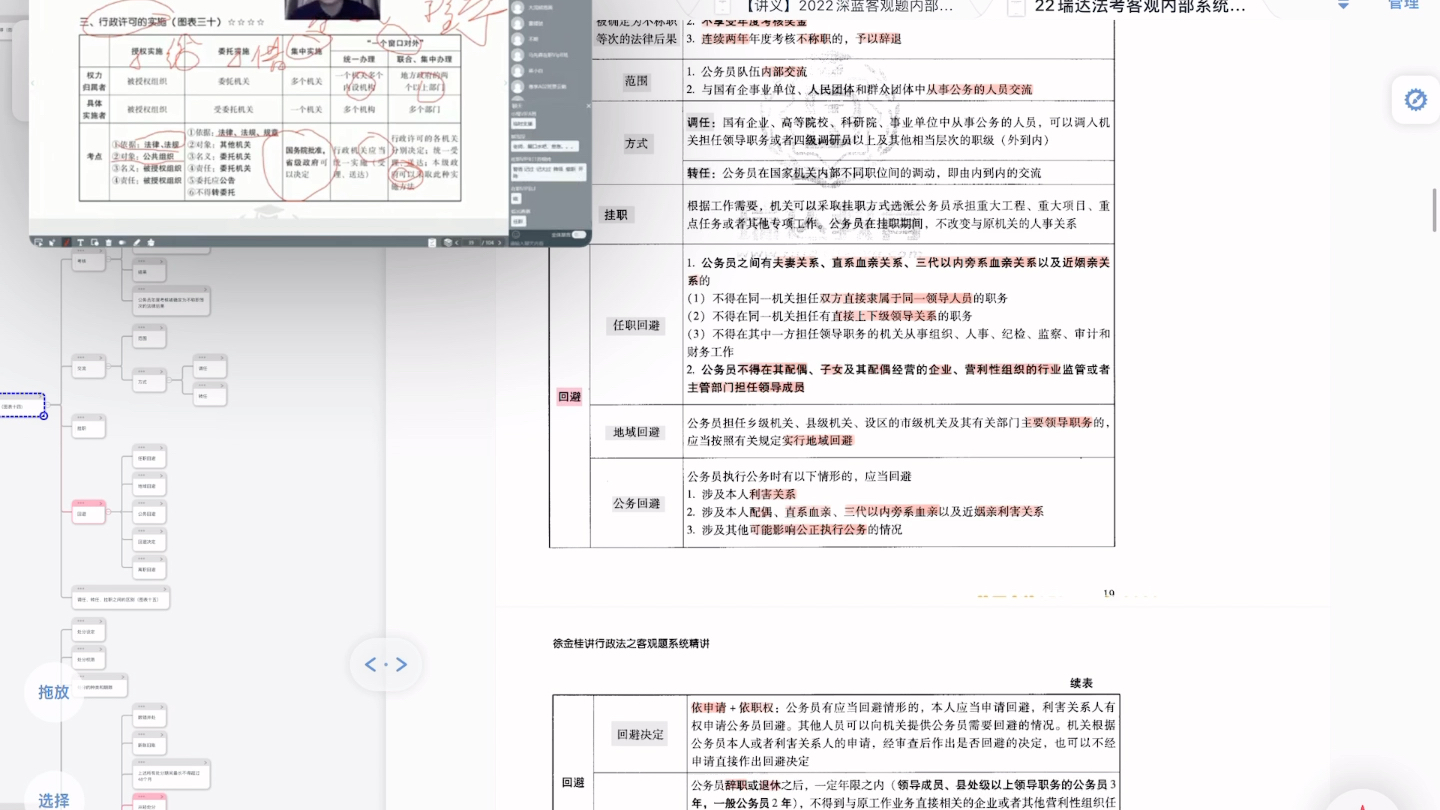The width and height of the screenshot is (1440, 810).
Task: Select the 调任、转任、挂职之间的区别 node
Action: point(121,597)
